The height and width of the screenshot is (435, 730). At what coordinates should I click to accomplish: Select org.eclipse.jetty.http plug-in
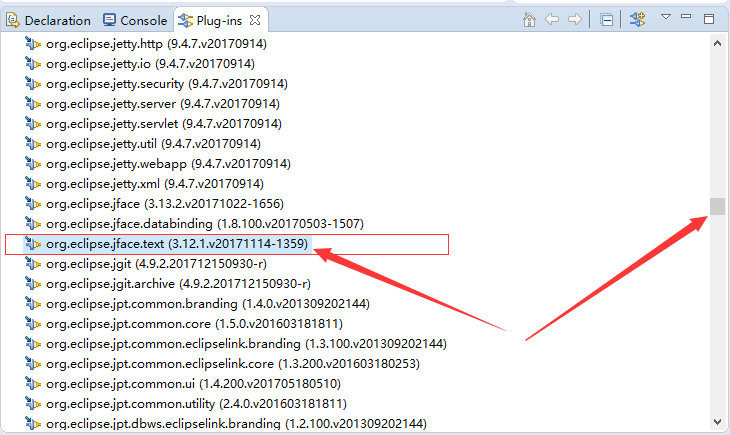[x=156, y=44]
